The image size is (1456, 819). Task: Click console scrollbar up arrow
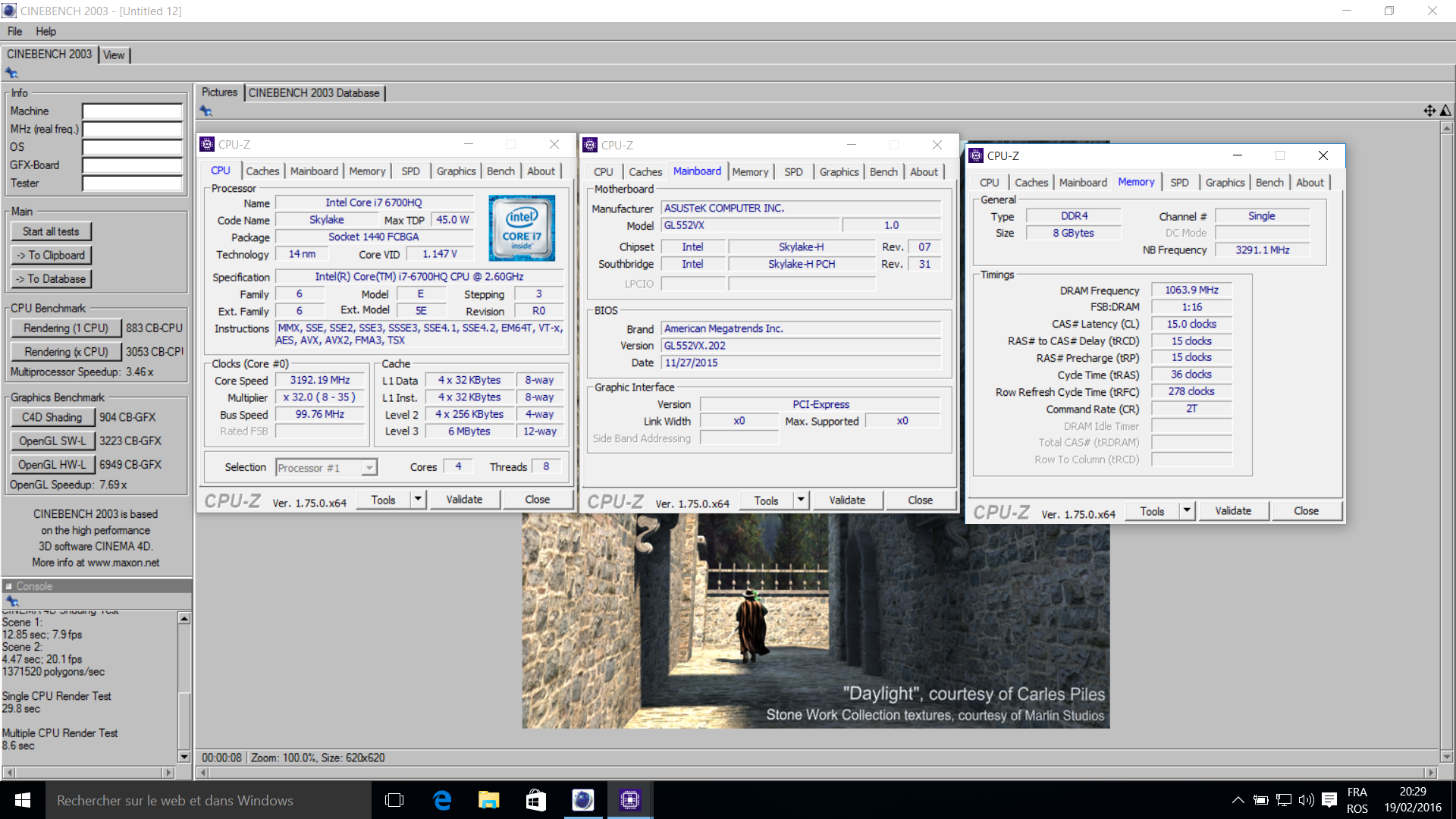184,618
